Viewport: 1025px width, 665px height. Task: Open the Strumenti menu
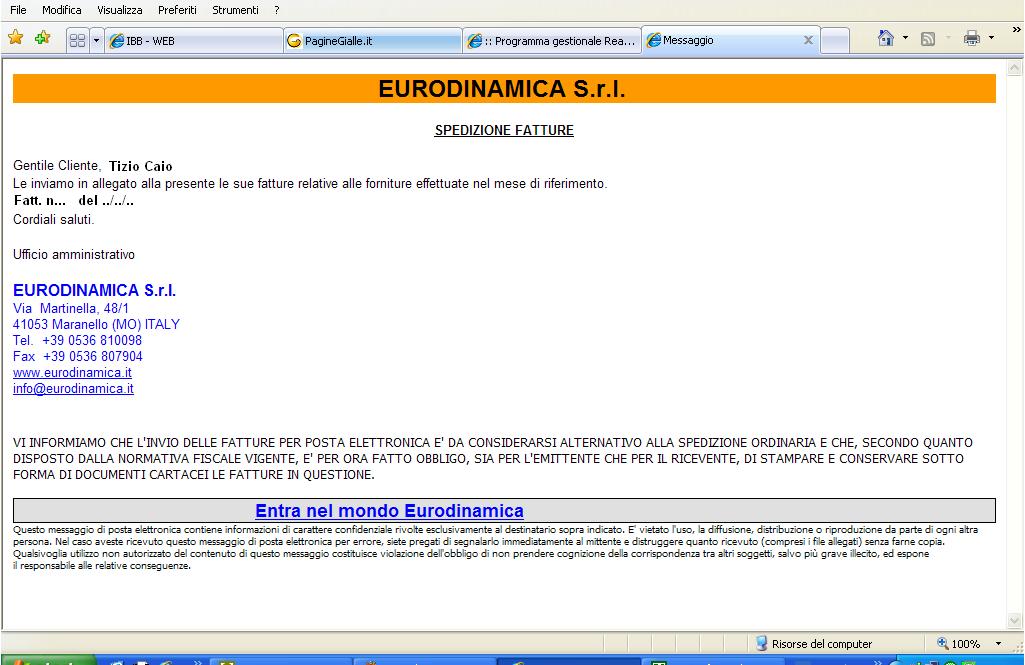point(235,10)
